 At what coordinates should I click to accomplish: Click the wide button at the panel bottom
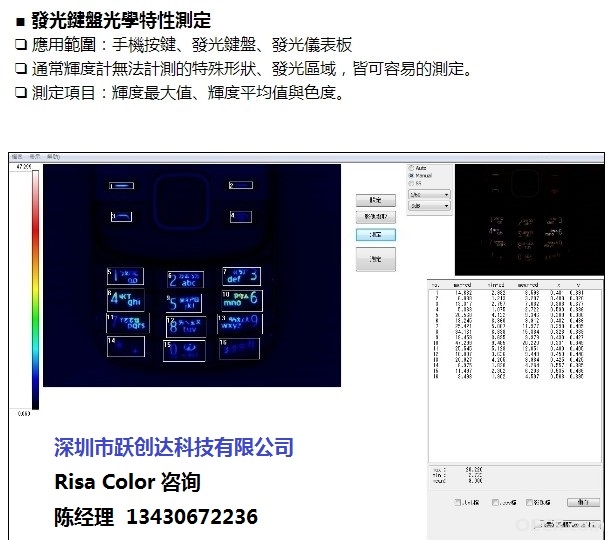tap(569, 524)
